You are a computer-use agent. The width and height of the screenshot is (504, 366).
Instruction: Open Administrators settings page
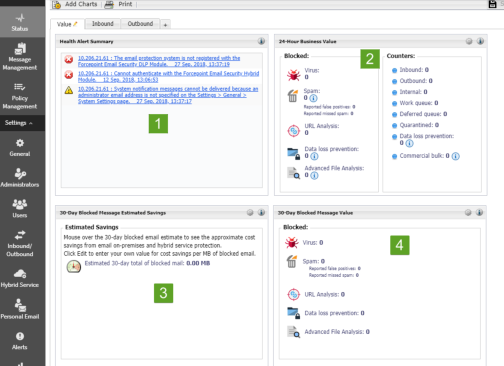tap(20, 178)
